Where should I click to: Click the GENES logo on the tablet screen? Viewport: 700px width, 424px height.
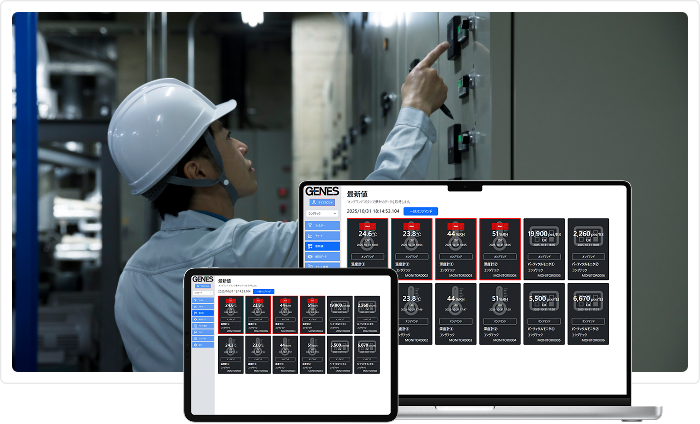tap(203, 279)
